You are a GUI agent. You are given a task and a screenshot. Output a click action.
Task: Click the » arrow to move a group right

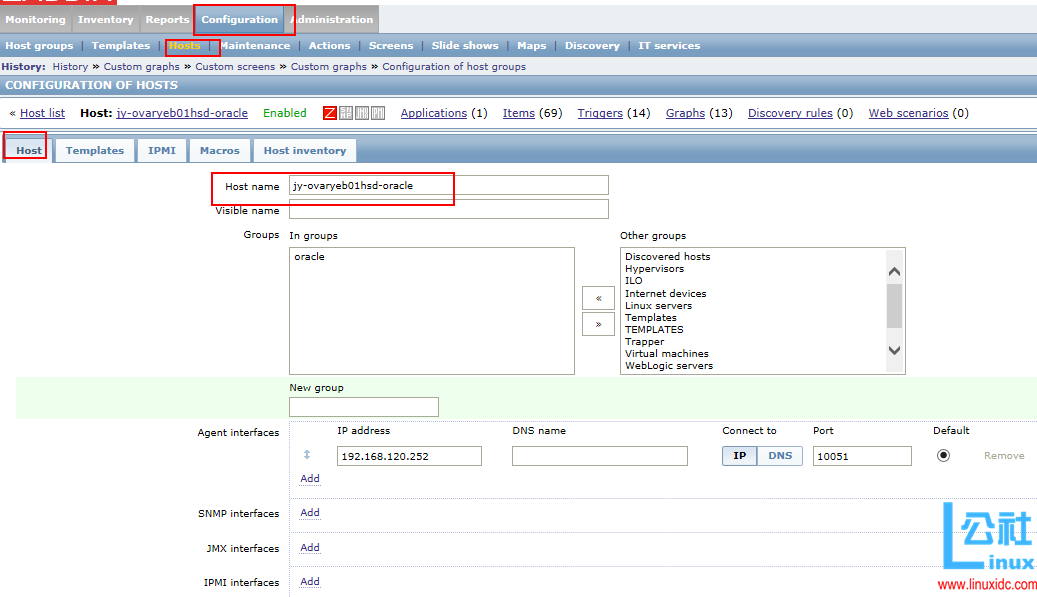pos(598,324)
